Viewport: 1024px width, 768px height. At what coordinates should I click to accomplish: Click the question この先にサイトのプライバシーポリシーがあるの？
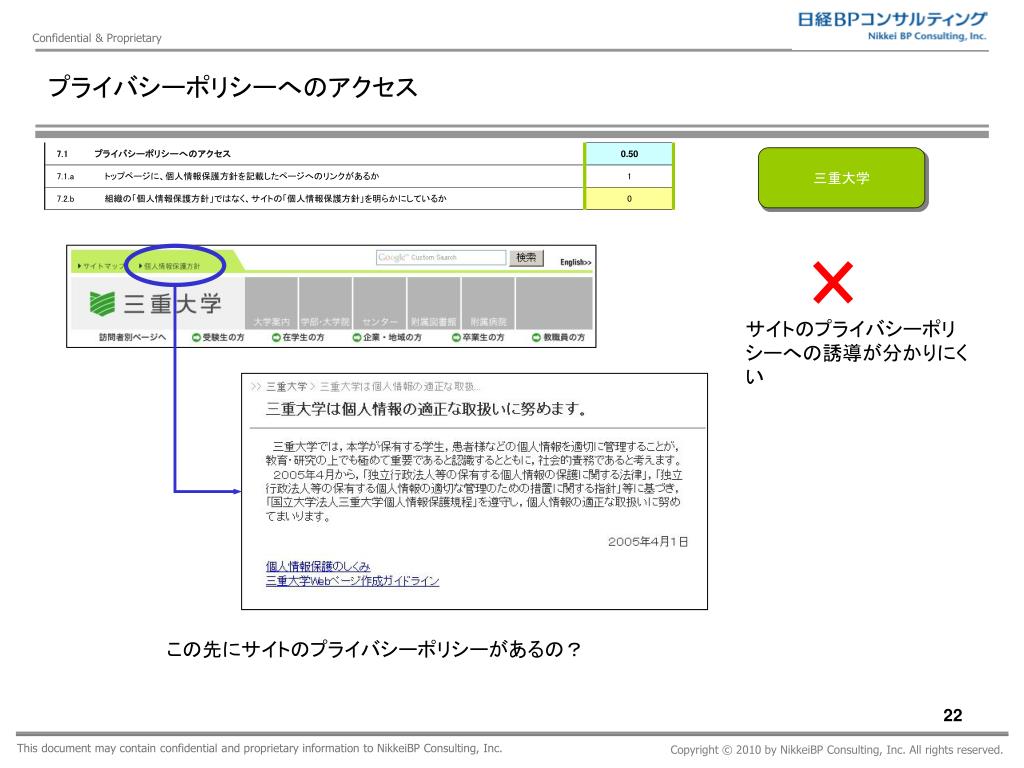(x=374, y=649)
